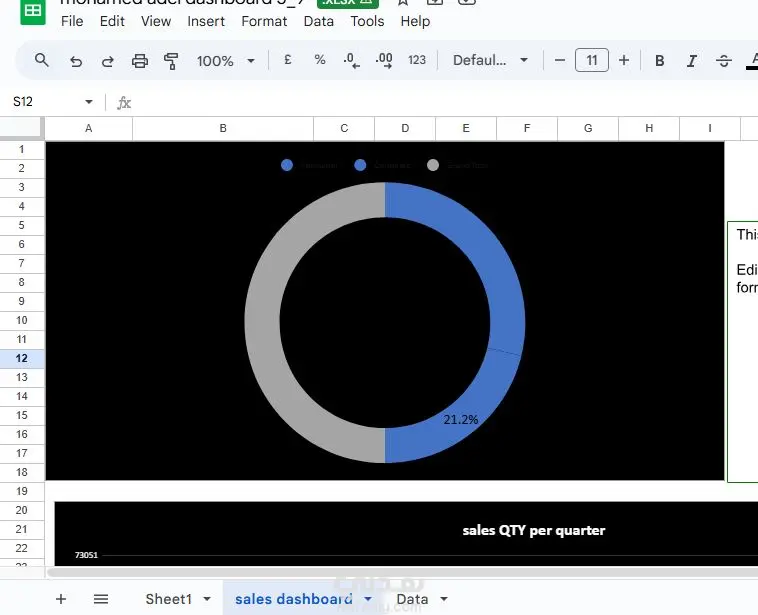Select column H header
The image size is (758, 615).
(649, 128)
